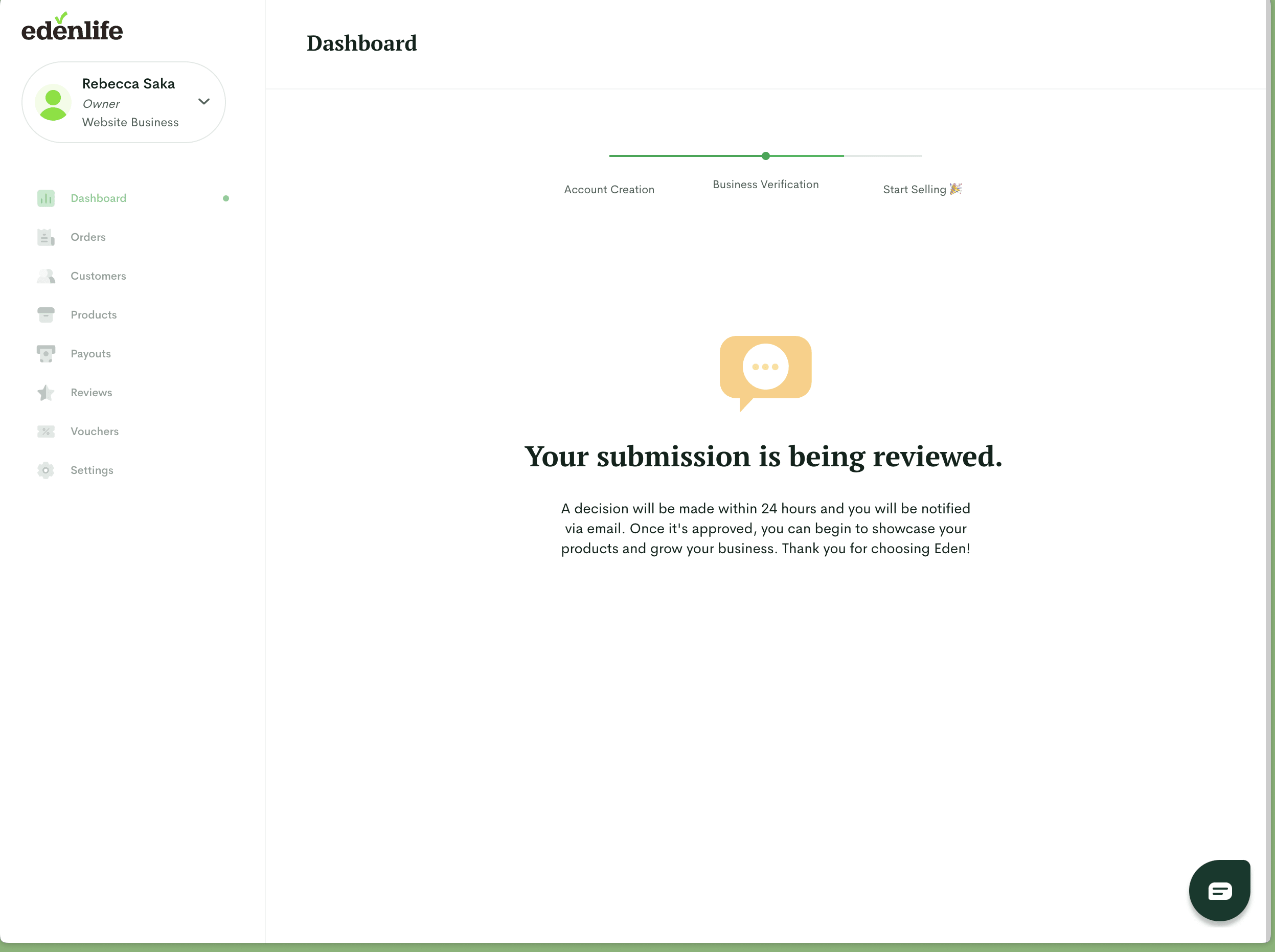Click the Rebecca Saka avatar picture
The height and width of the screenshot is (952, 1275).
[x=53, y=103]
